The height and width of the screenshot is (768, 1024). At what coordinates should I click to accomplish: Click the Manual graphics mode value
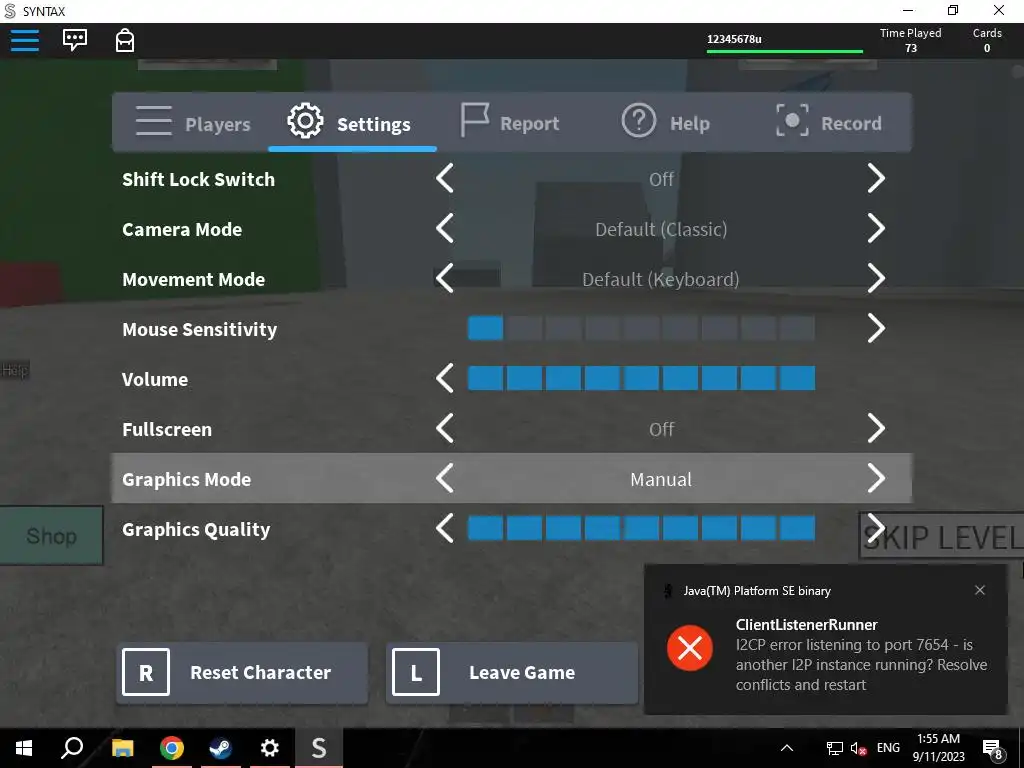[x=661, y=479]
